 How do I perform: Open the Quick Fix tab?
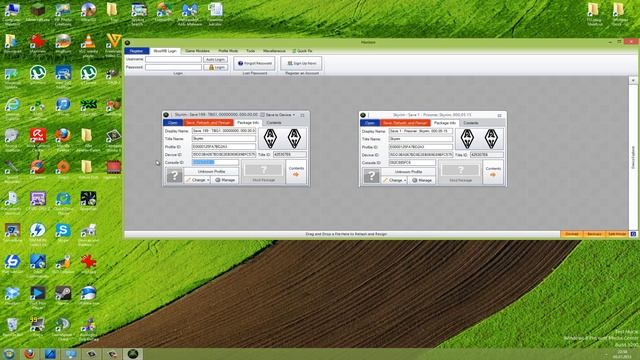click(x=302, y=51)
